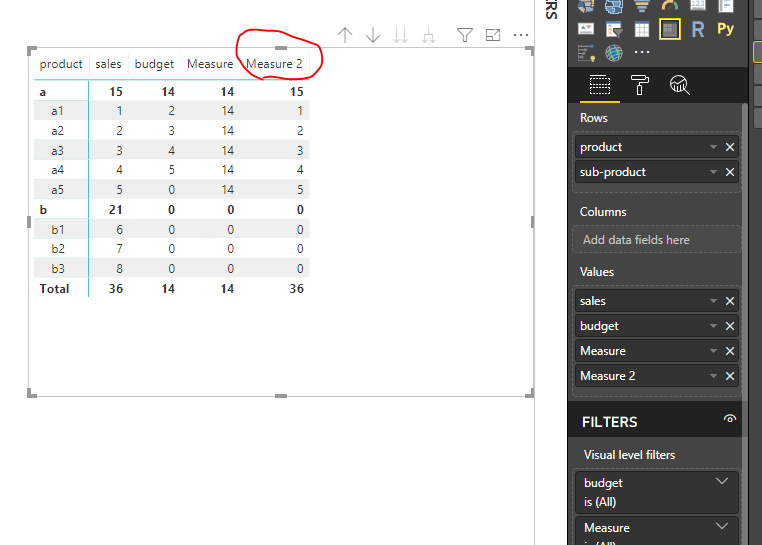Open dropdown for Measure 2 field in Values
This screenshot has height=545, width=762.
[x=713, y=376]
